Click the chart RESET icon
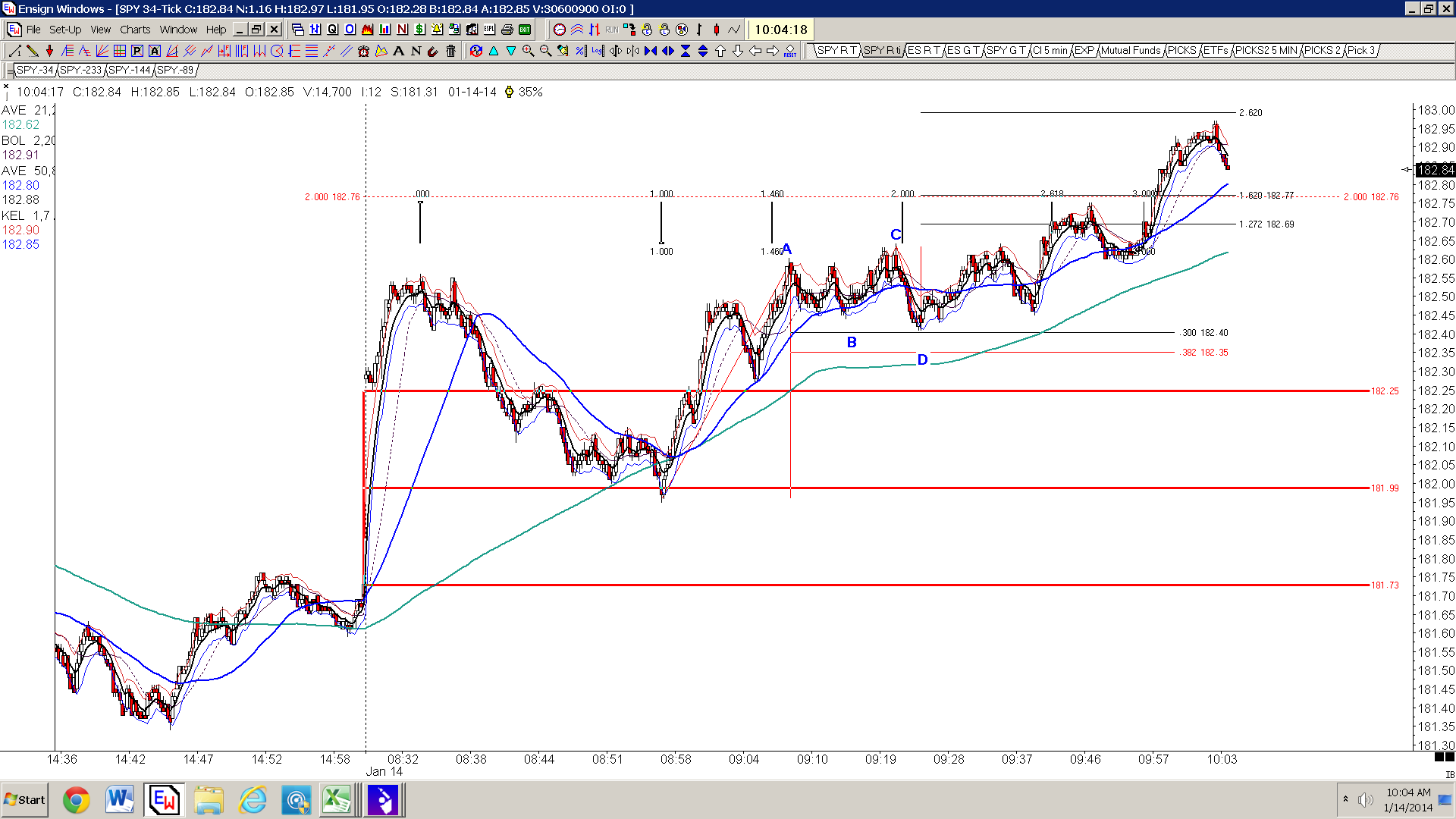The height and width of the screenshot is (819, 1456). 790,51
